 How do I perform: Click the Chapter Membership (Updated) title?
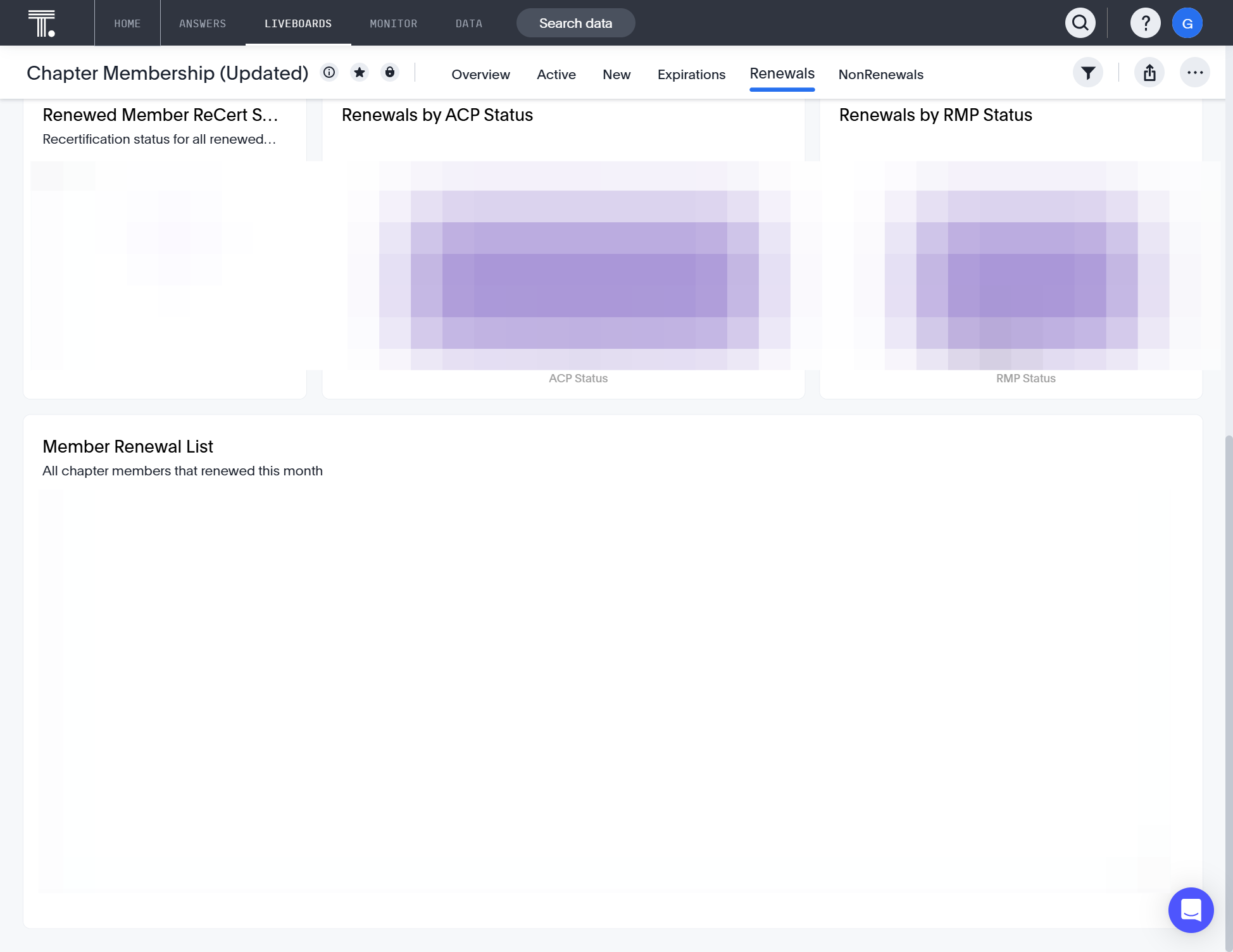coord(168,73)
